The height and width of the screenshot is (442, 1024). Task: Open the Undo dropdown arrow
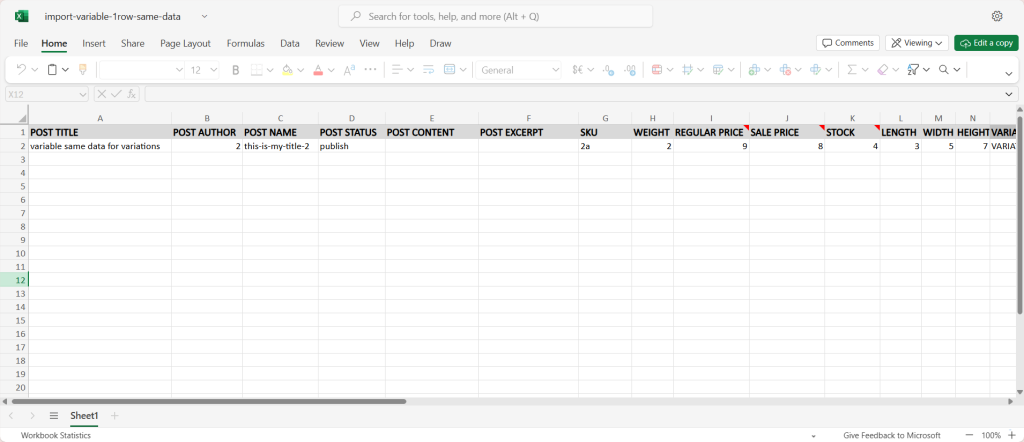[35, 70]
